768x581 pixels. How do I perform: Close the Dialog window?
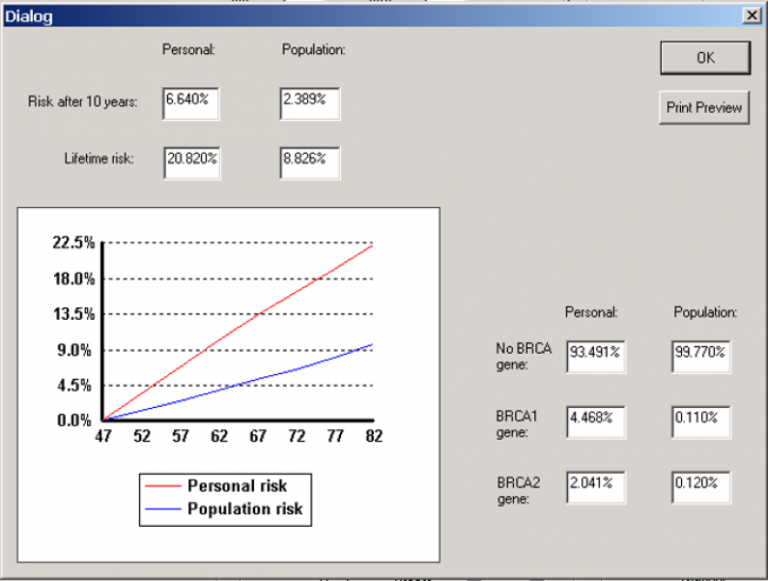(751, 16)
